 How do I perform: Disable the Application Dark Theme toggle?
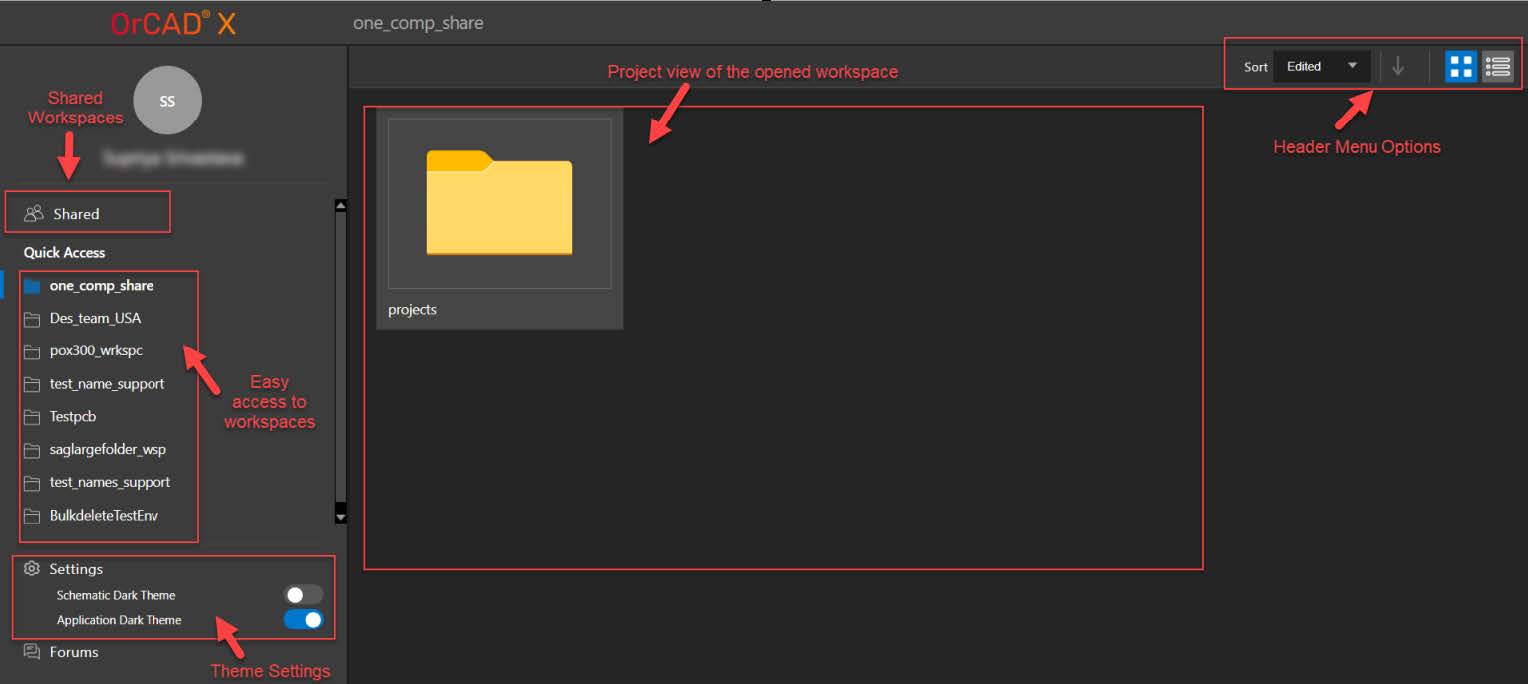303,620
